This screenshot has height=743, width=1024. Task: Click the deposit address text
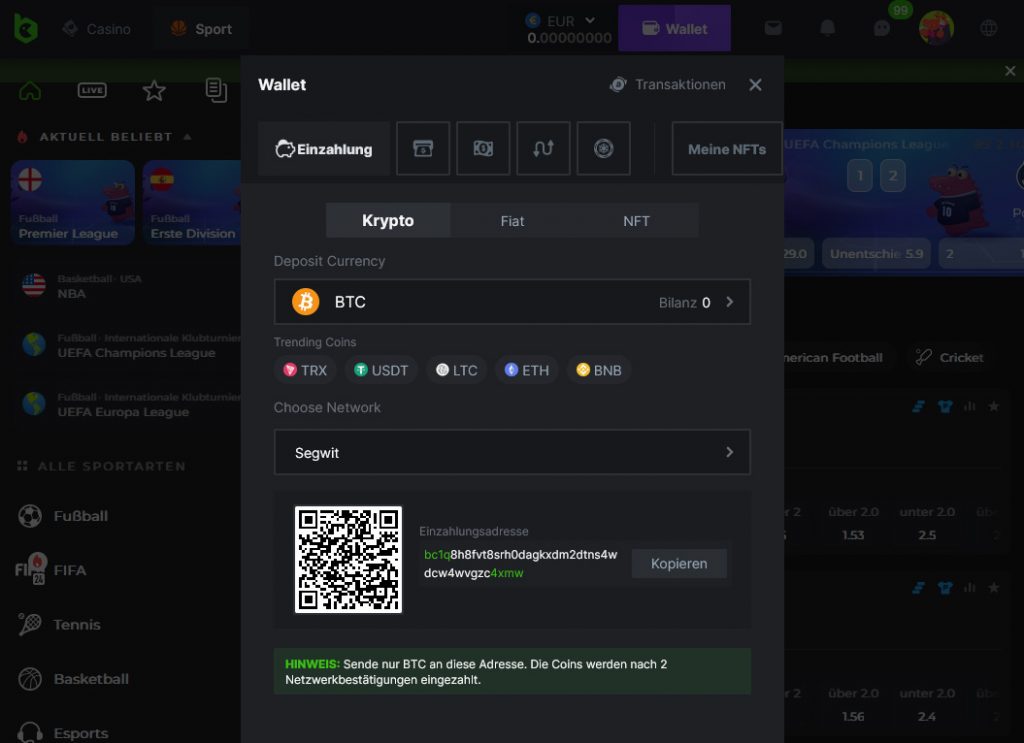[x=520, y=563]
